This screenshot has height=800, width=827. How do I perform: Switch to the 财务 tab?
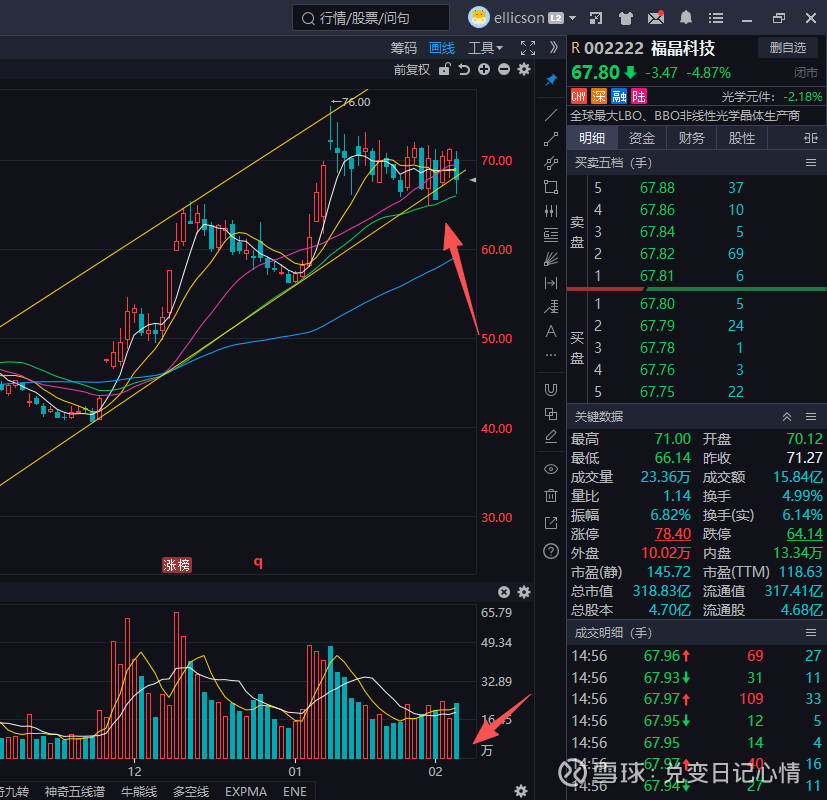click(692, 138)
